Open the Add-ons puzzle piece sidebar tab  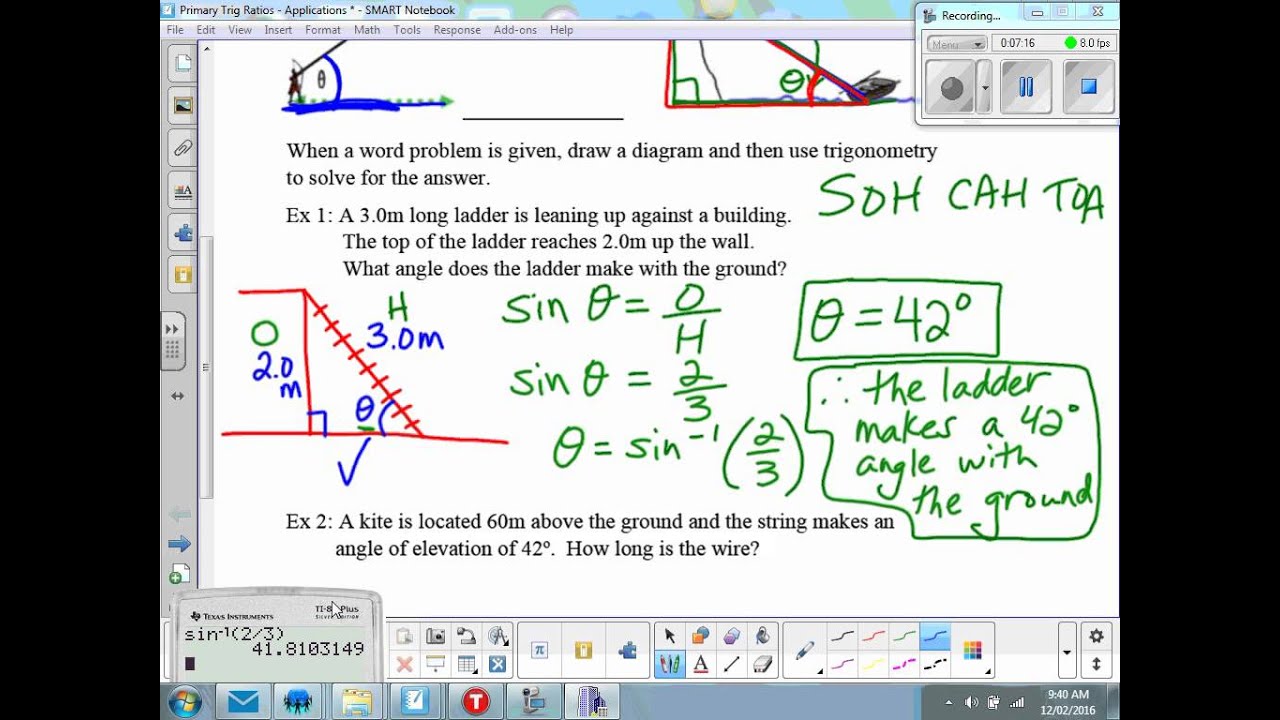[x=183, y=234]
